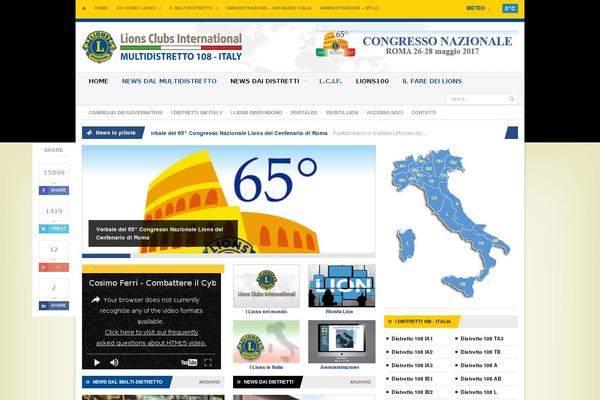The image size is (600, 400).
Task: Open News dal Multidistretto menu
Action: click(x=169, y=81)
